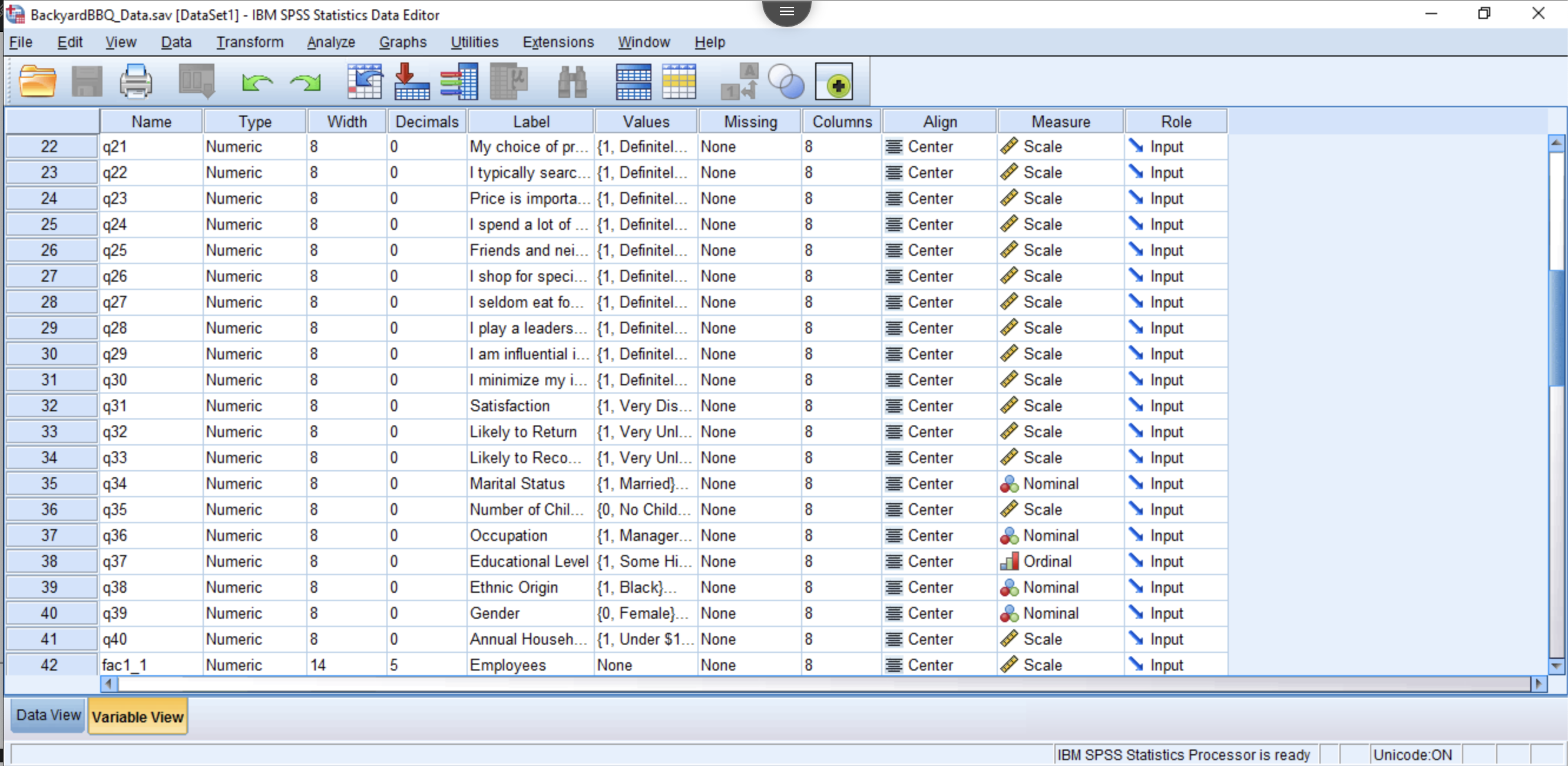Open the Type cell for q31
The image size is (1568, 766).
pos(254,405)
